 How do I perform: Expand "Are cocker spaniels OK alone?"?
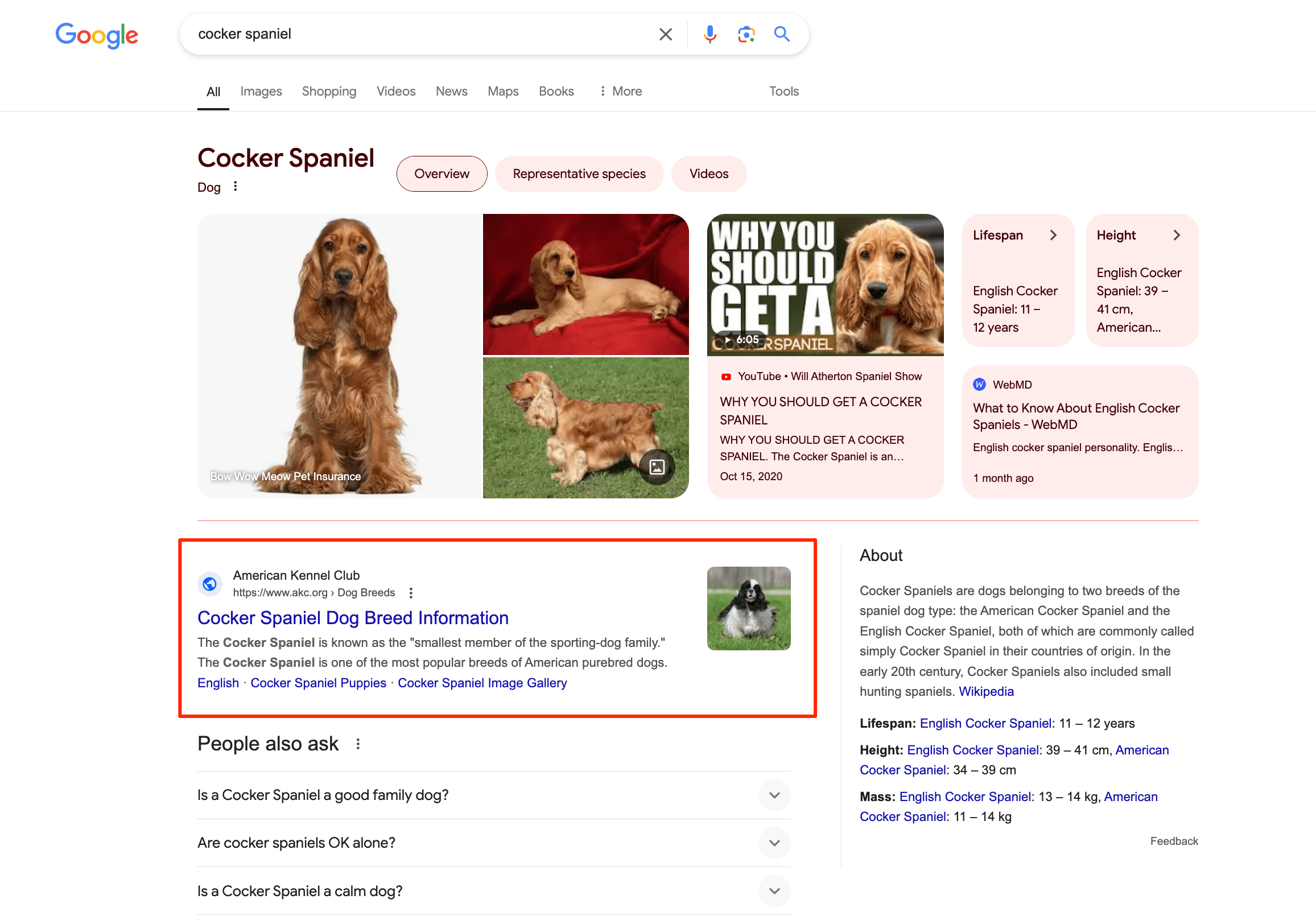click(x=774, y=843)
